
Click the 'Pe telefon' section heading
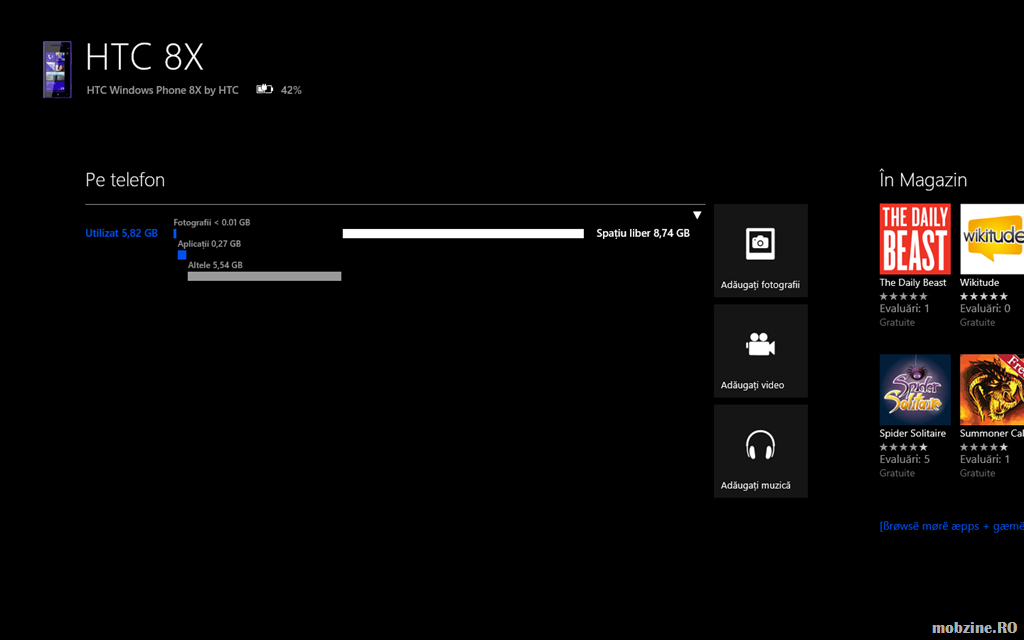click(125, 180)
